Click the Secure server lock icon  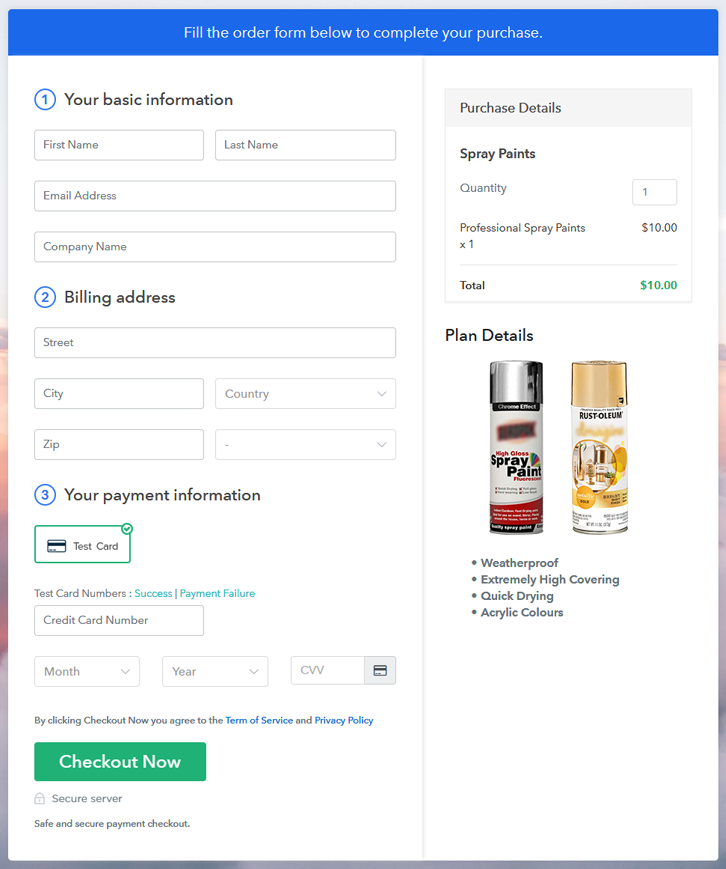40,799
